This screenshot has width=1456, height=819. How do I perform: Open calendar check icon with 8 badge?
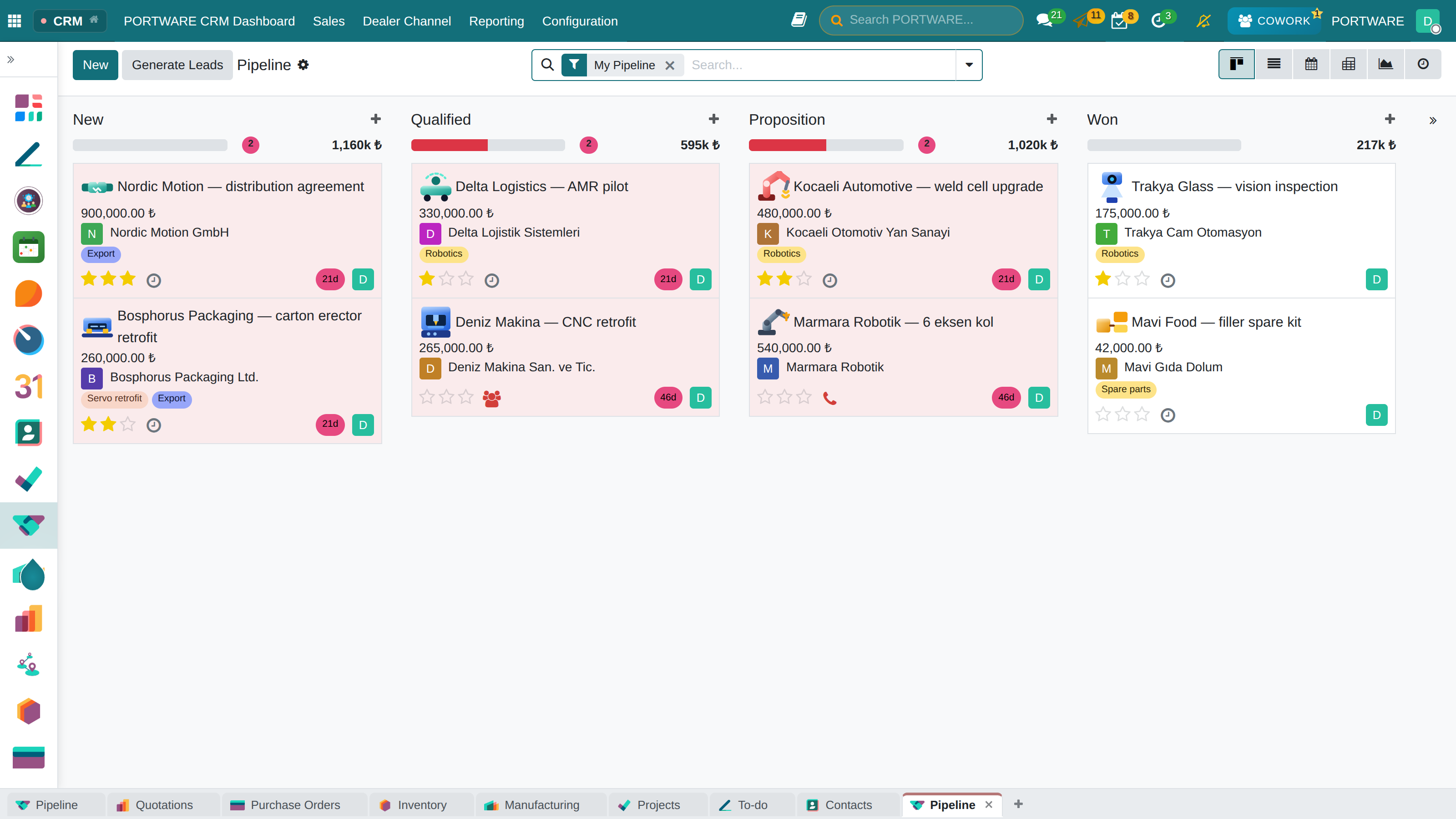point(1119,21)
